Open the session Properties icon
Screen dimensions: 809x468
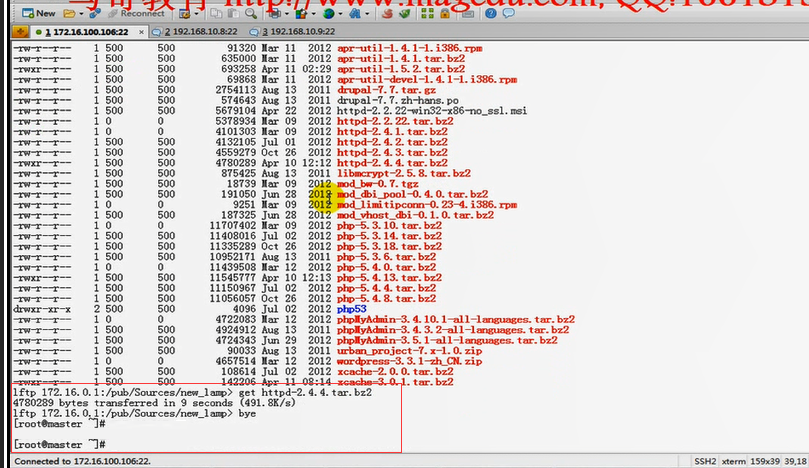(x=184, y=14)
